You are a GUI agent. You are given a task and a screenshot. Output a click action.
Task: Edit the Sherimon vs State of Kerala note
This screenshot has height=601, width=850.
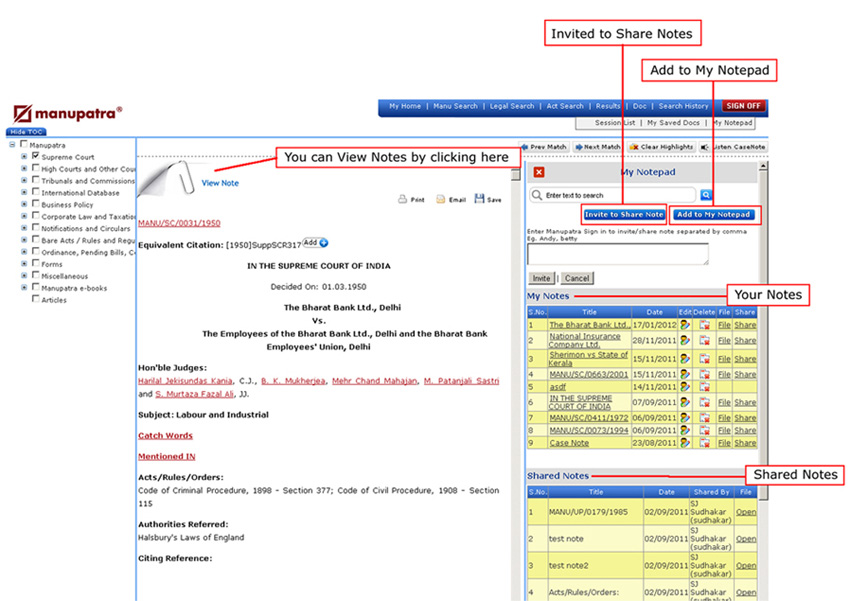pyautogui.click(x=685, y=359)
